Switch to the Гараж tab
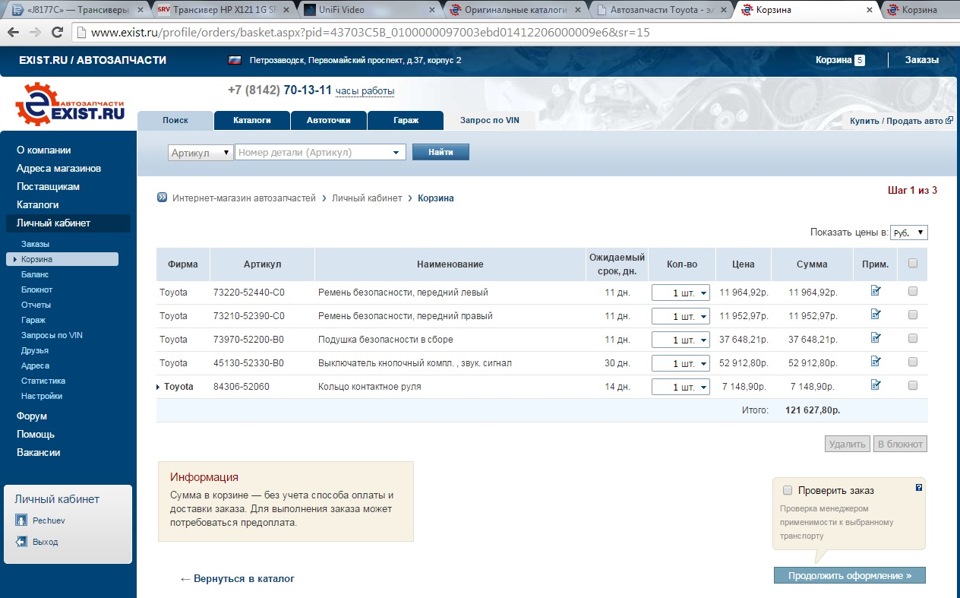The height and width of the screenshot is (598, 960). tap(406, 120)
